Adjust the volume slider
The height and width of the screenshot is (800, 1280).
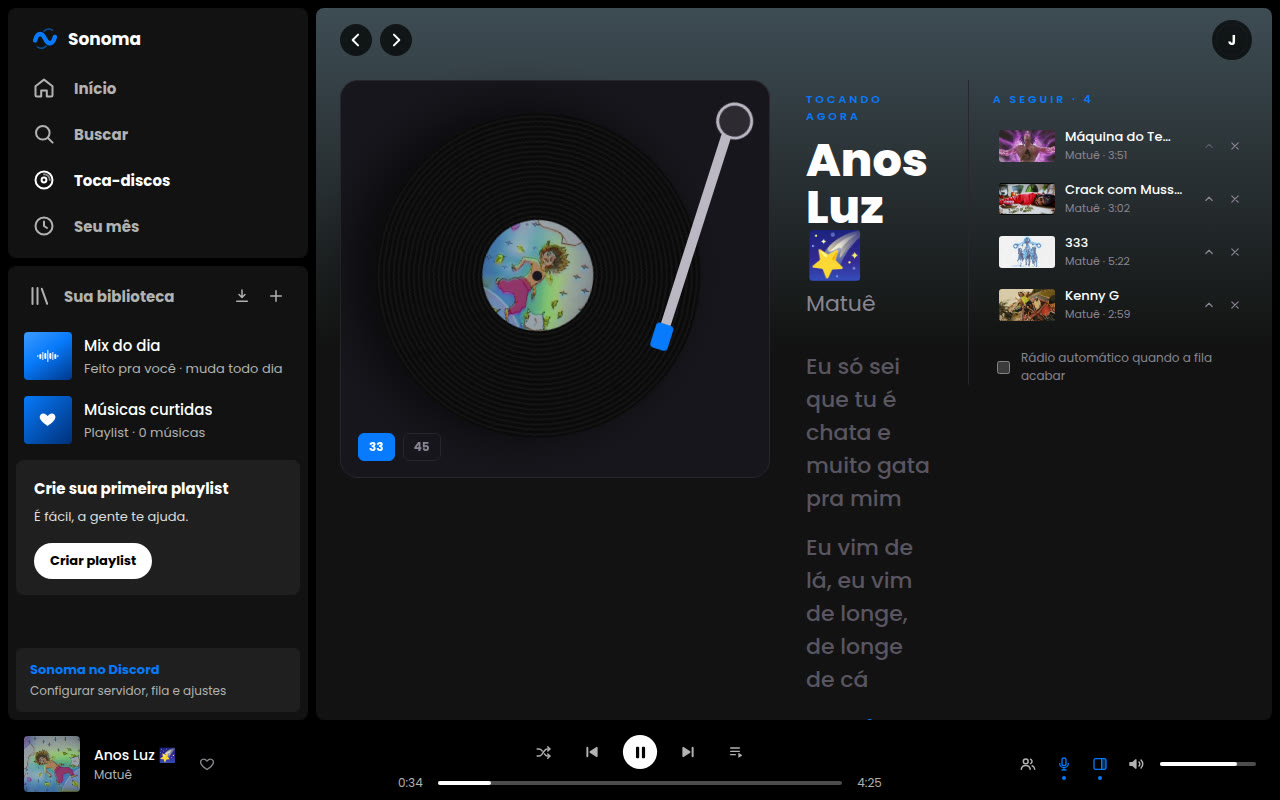point(1208,764)
